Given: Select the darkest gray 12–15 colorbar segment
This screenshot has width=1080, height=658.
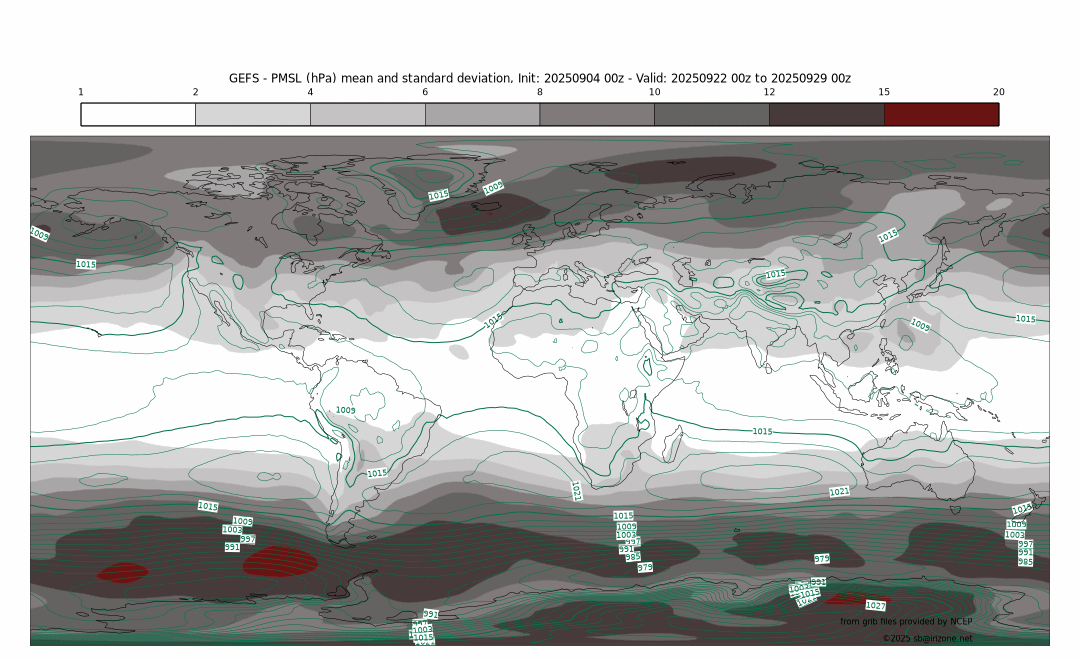Looking at the screenshot, I should [826, 114].
